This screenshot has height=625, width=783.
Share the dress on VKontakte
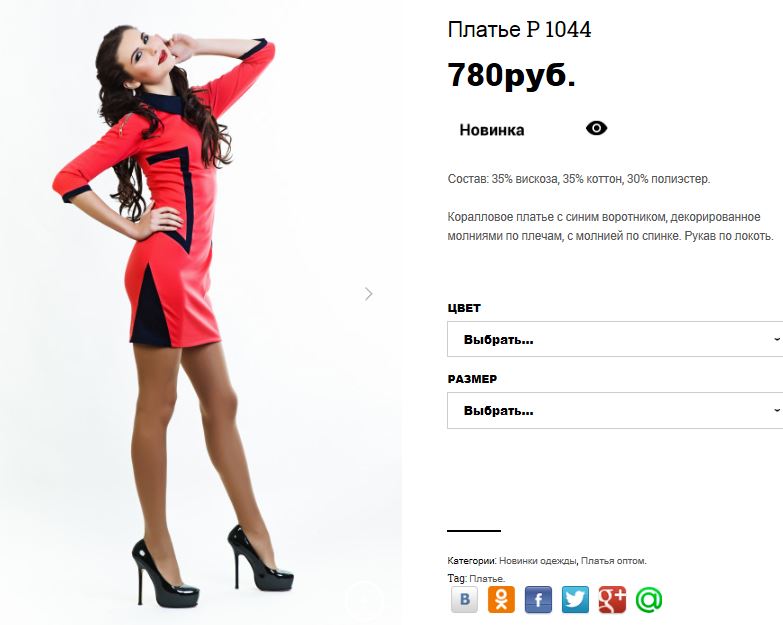pyautogui.click(x=464, y=600)
